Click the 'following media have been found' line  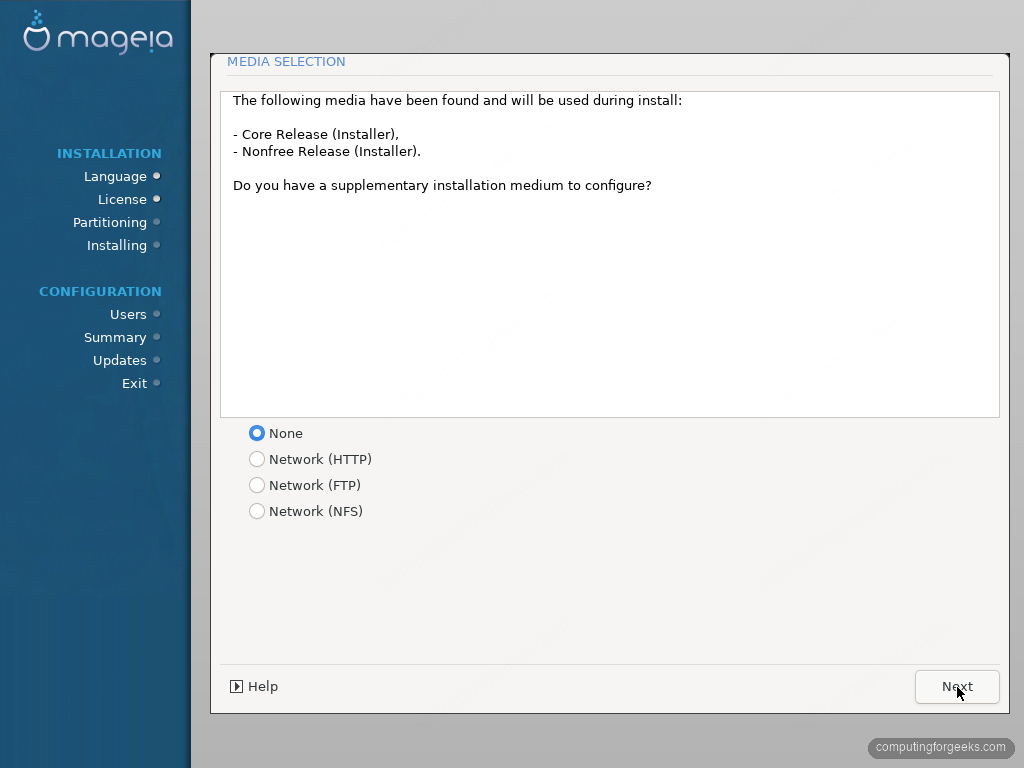tap(457, 101)
